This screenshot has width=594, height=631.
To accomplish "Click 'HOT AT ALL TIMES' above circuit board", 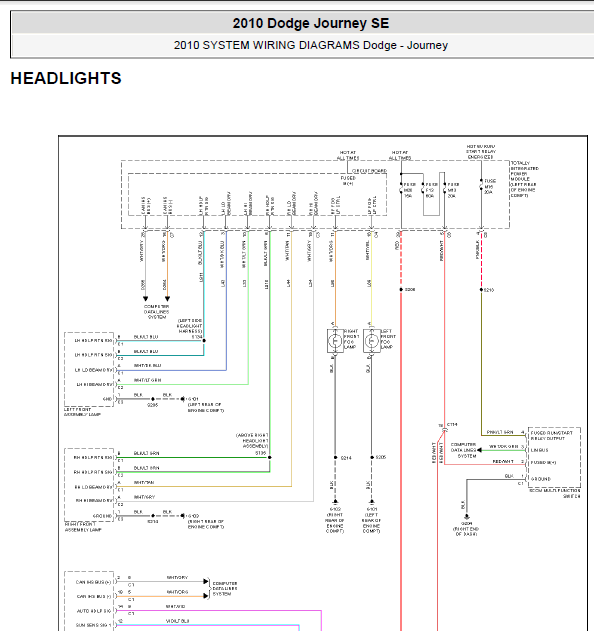I will pos(348,155).
